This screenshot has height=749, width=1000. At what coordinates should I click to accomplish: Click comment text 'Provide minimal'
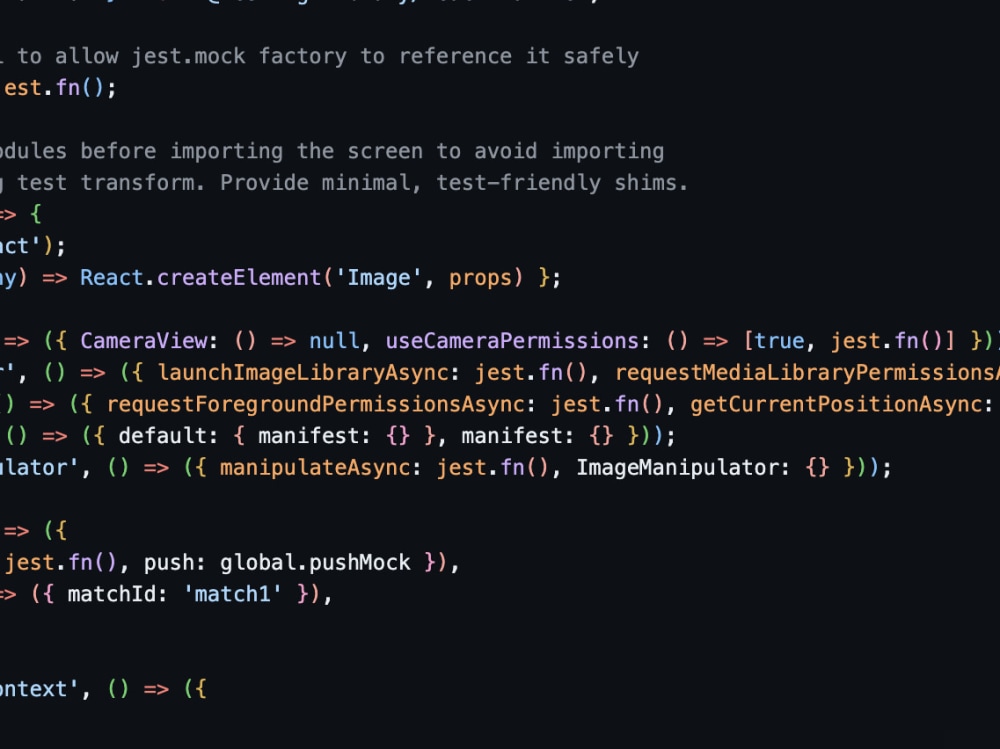coord(315,184)
